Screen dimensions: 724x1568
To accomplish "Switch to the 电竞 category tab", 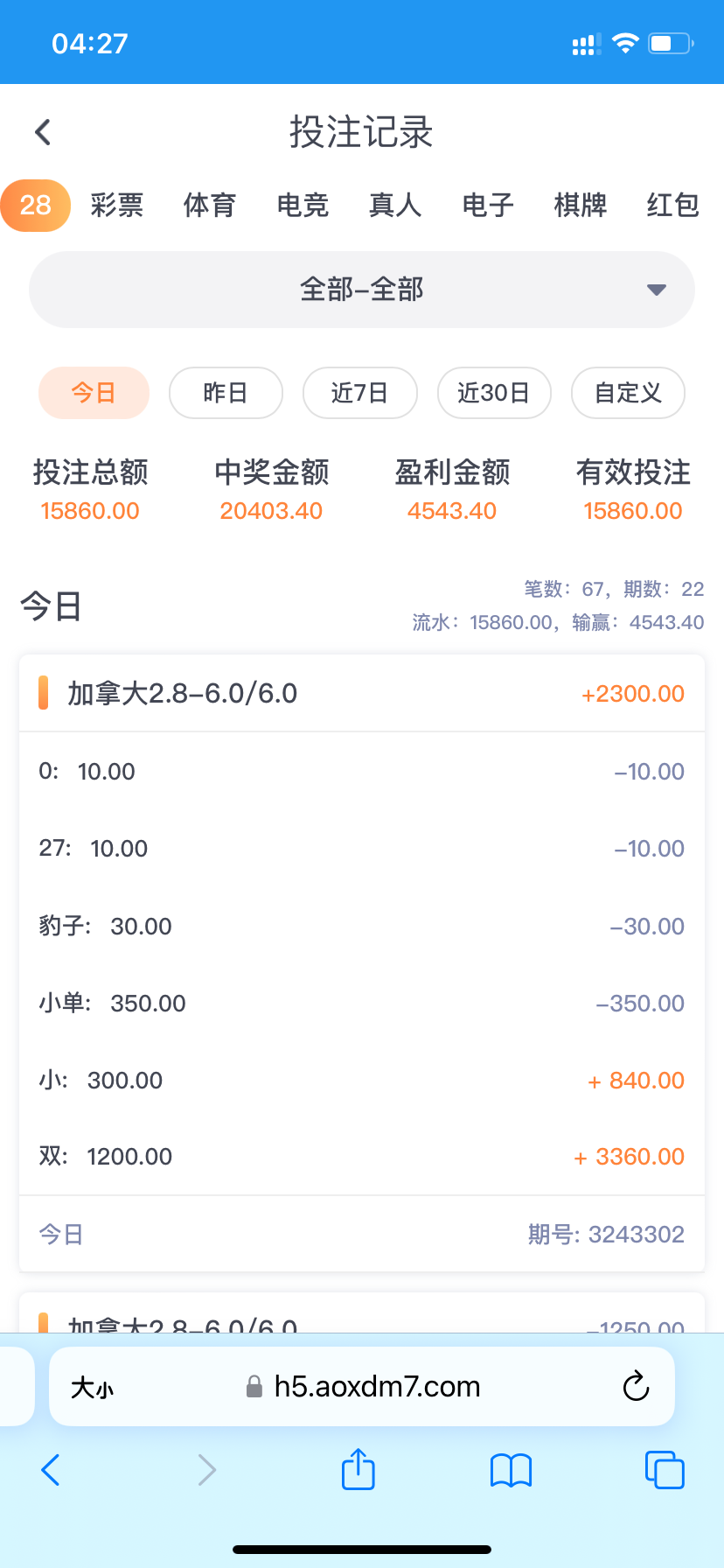I will click(x=303, y=206).
